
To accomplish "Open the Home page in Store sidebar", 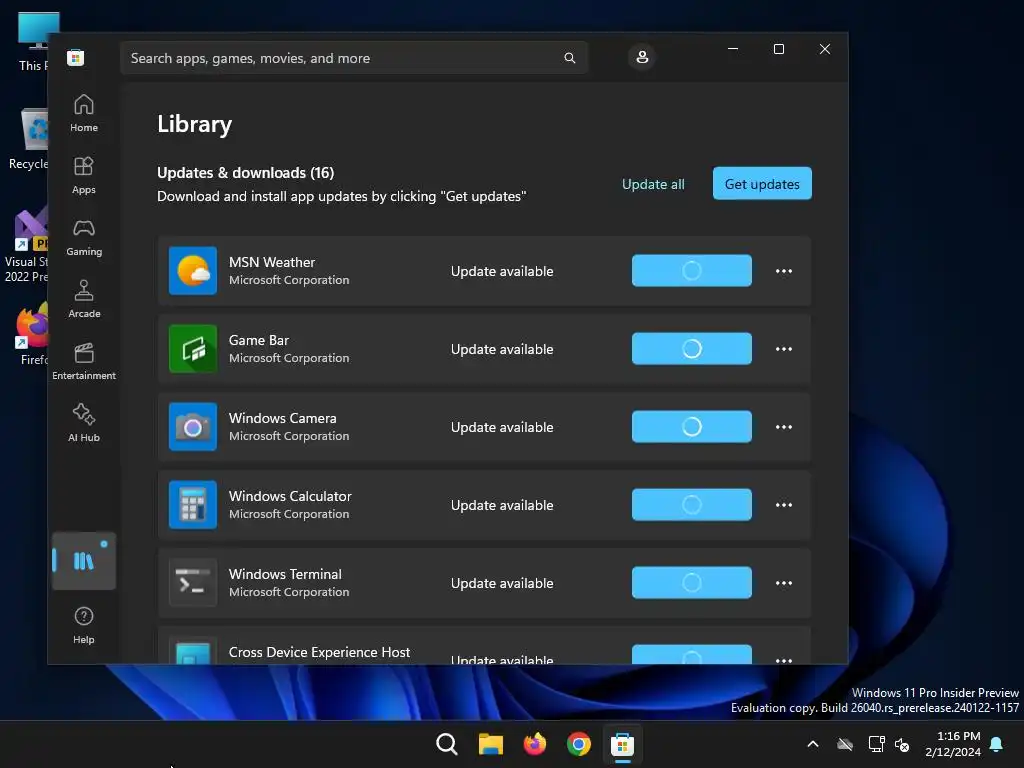I will [84, 114].
